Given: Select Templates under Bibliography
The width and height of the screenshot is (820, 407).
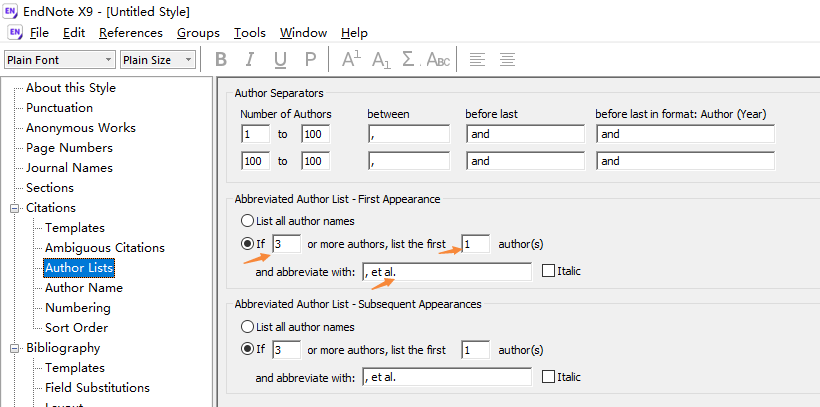Looking at the screenshot, I should pos(75,368).
